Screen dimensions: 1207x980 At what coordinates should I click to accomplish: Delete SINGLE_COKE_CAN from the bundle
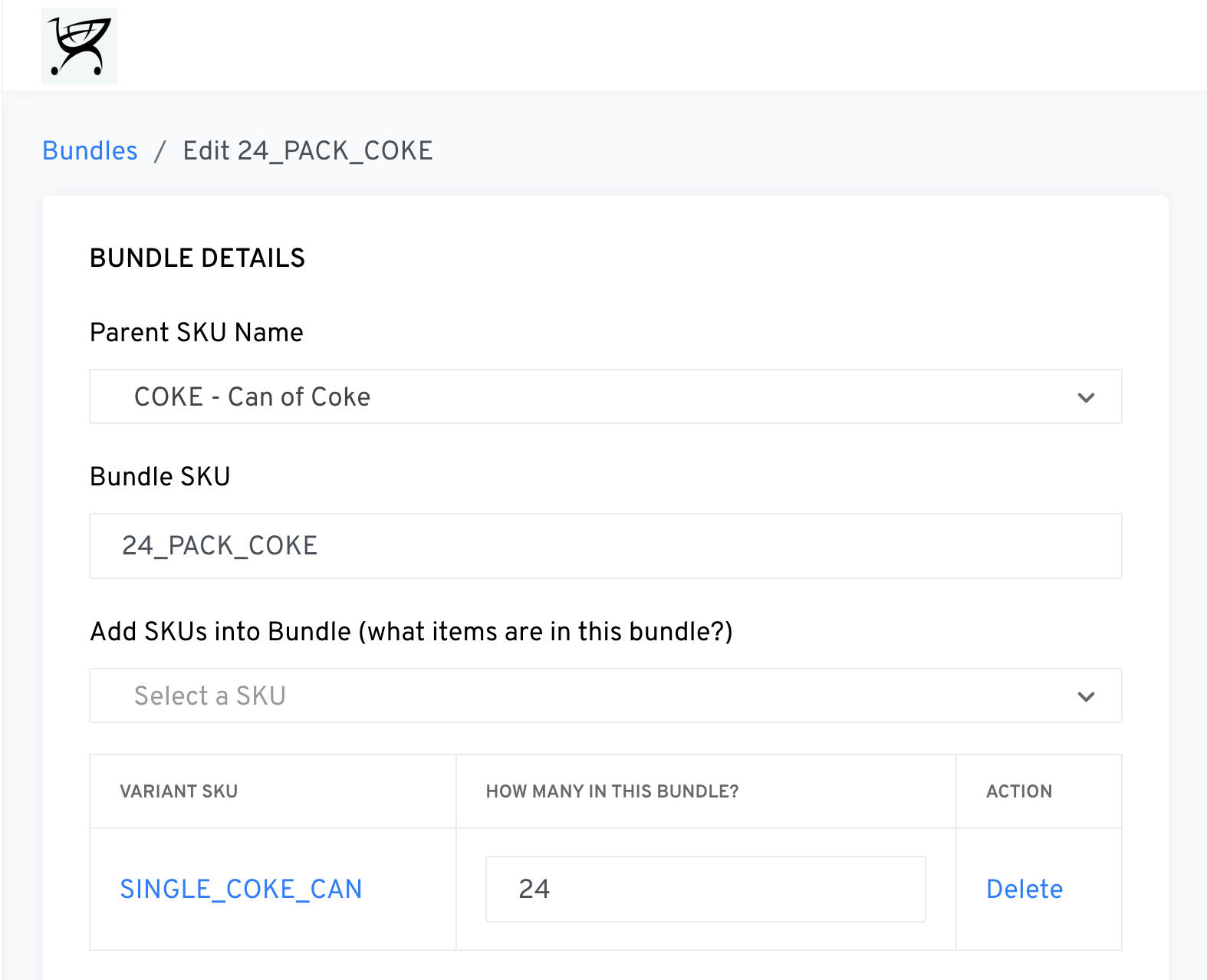pyautogui.click(x=1024, y=890)
